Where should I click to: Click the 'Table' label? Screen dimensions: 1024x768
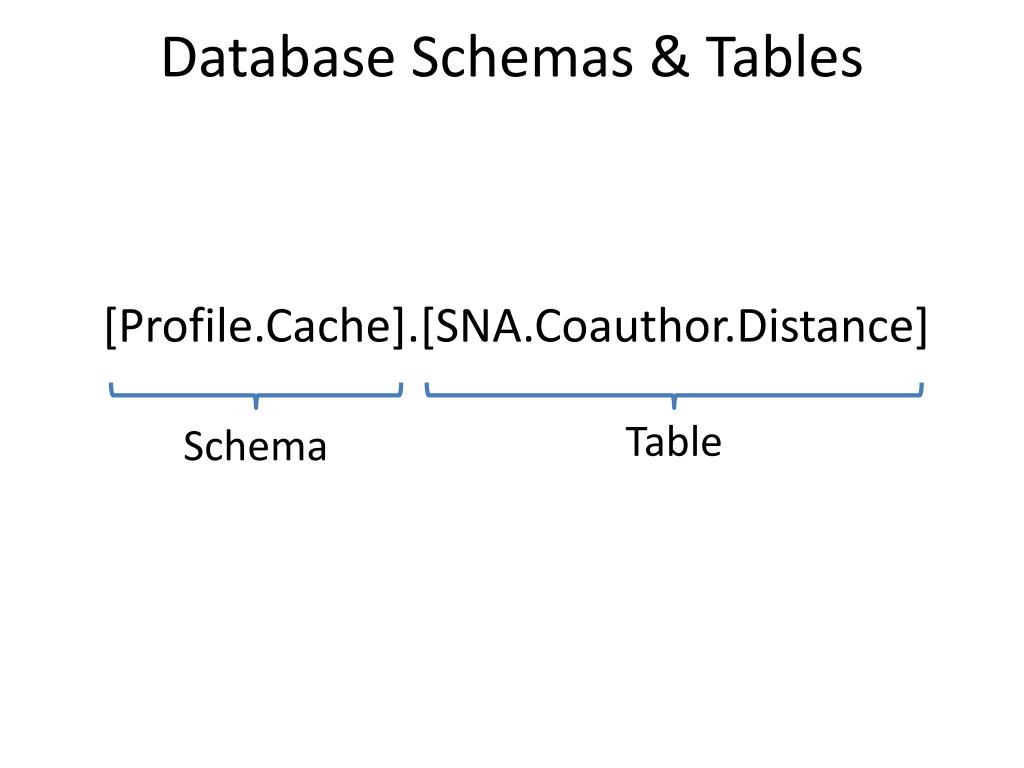click(673, 442)
